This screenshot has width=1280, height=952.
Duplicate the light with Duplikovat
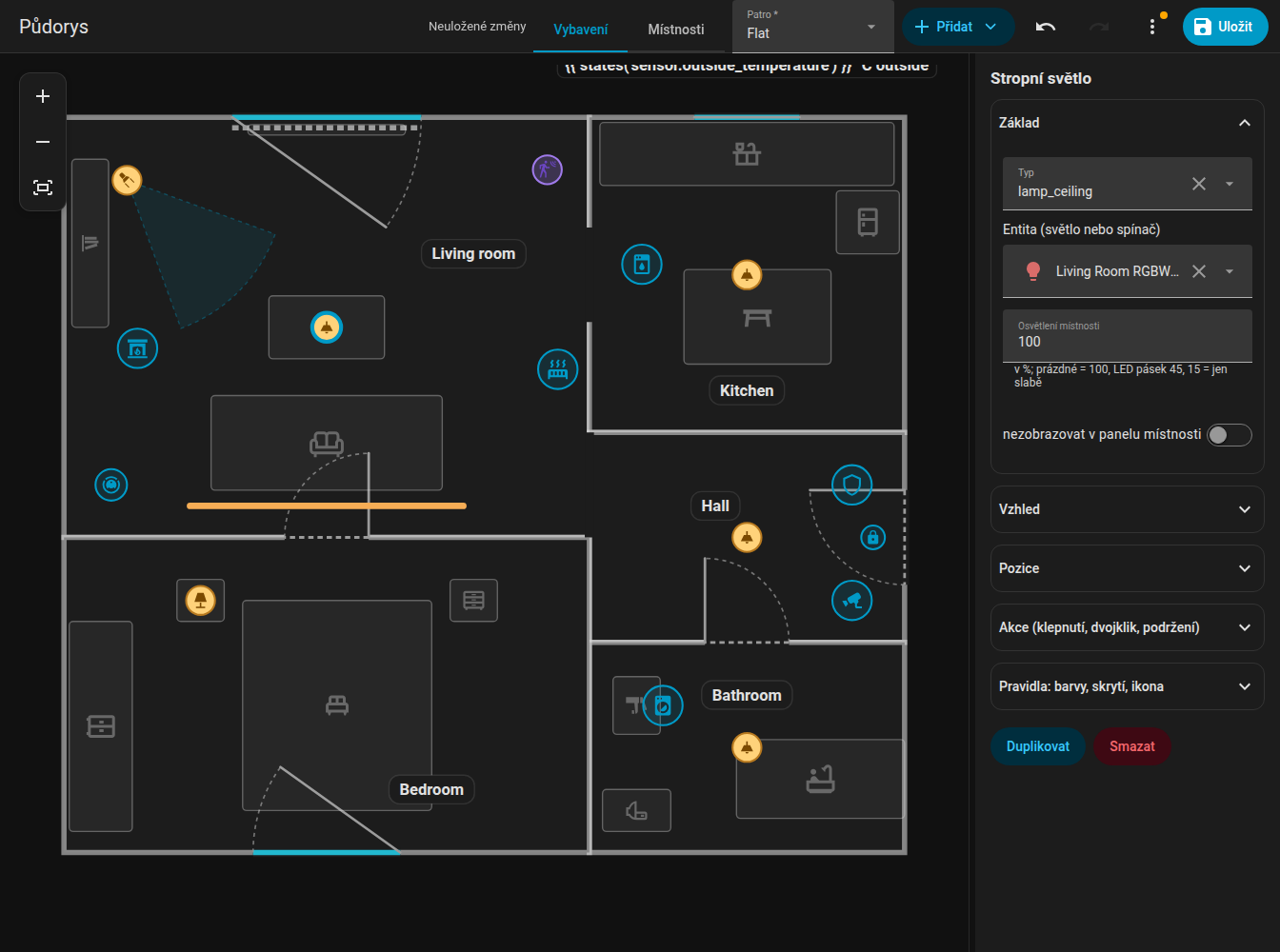[1038, 746]
